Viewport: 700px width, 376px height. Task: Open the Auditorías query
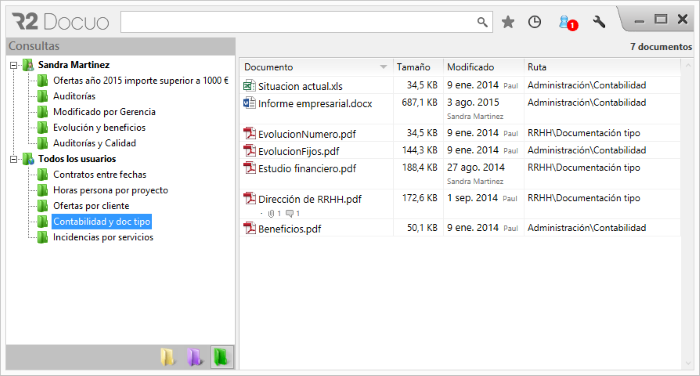coord(74,96)
